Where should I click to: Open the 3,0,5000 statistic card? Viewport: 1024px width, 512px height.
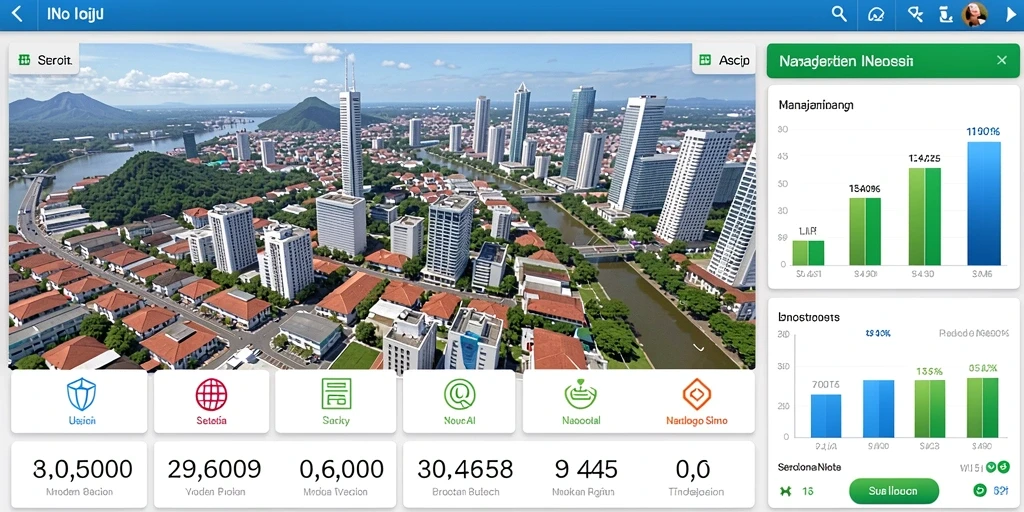[79, 475]
